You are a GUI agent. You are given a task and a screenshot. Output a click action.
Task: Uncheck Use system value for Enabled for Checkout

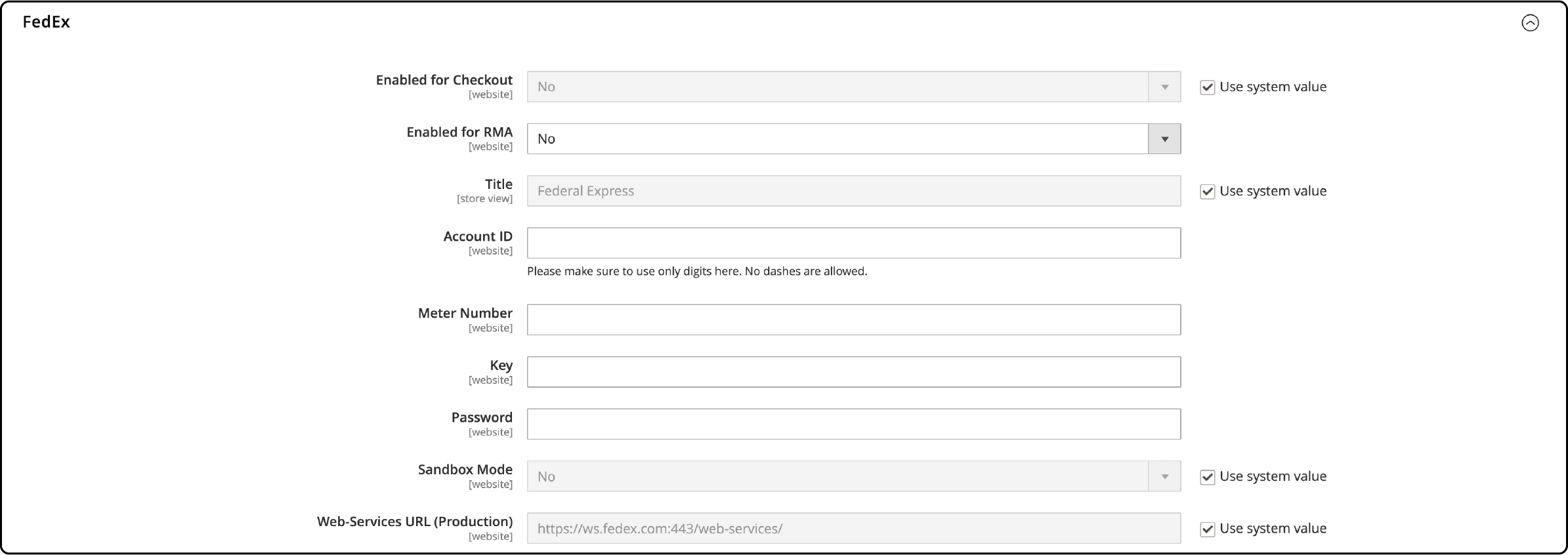point(1207,87)
